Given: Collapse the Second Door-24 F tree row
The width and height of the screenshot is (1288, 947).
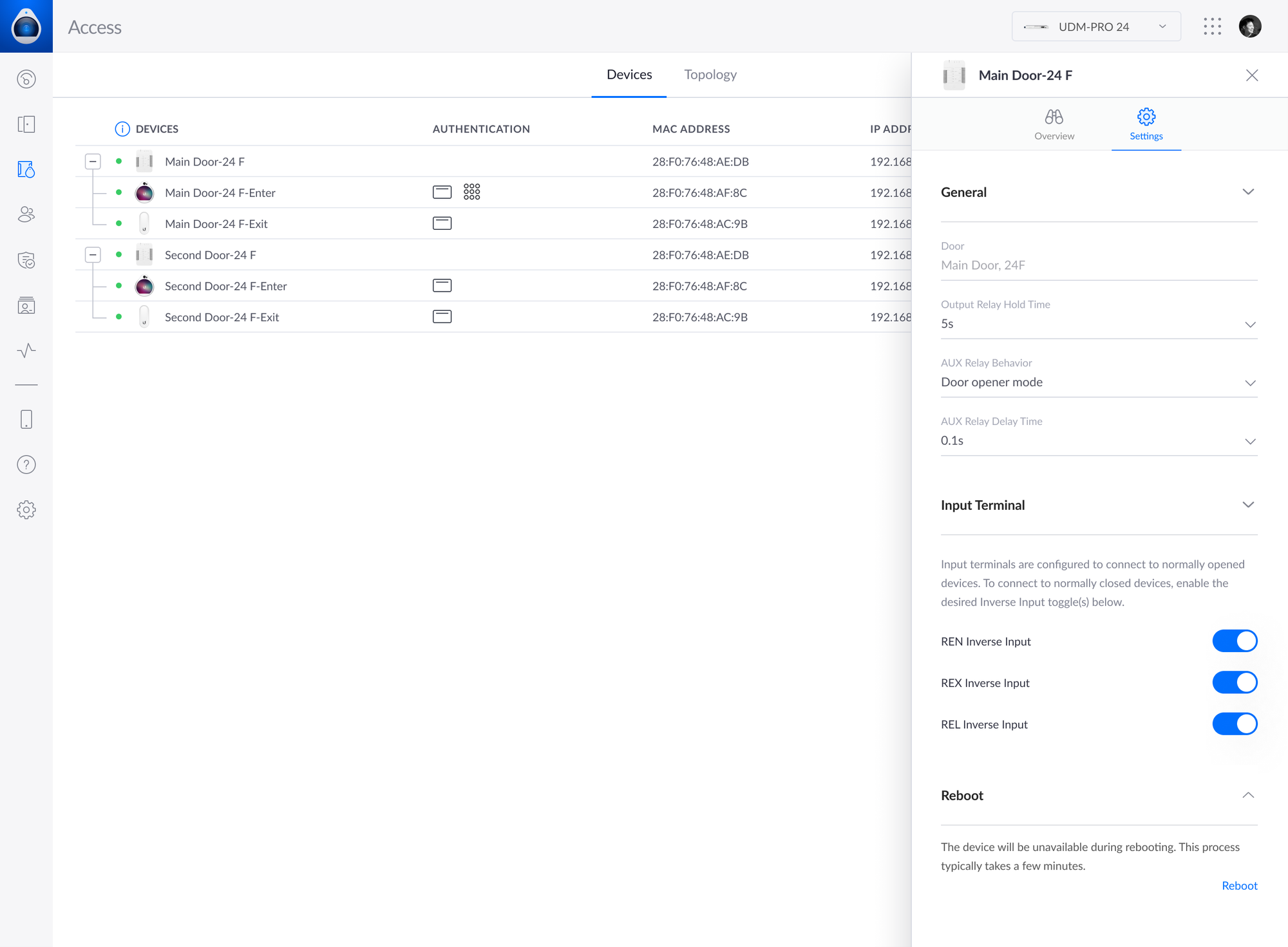Looking at the screenshot, I should point(93,255).
